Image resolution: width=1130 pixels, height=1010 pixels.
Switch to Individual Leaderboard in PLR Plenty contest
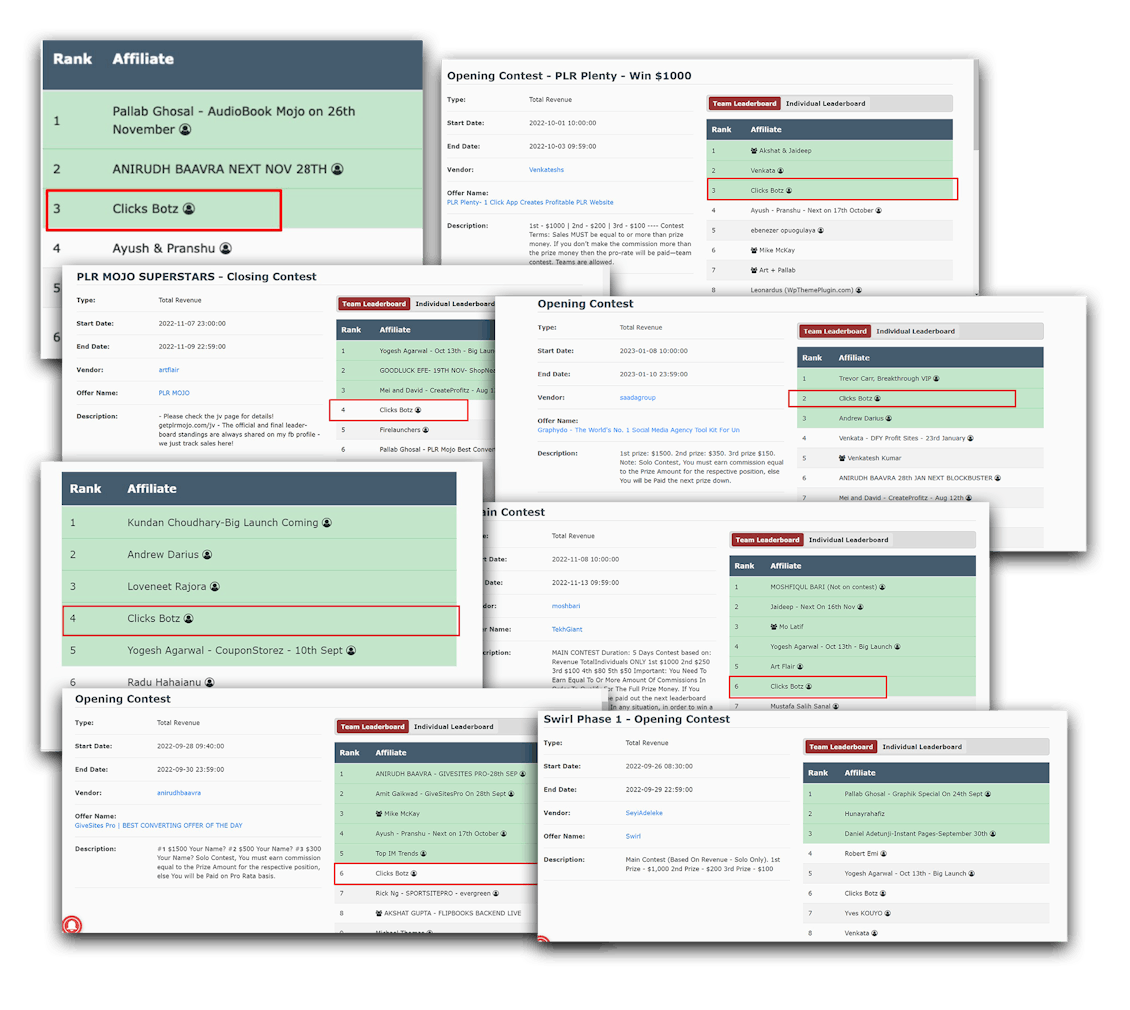tap(824, 104)
